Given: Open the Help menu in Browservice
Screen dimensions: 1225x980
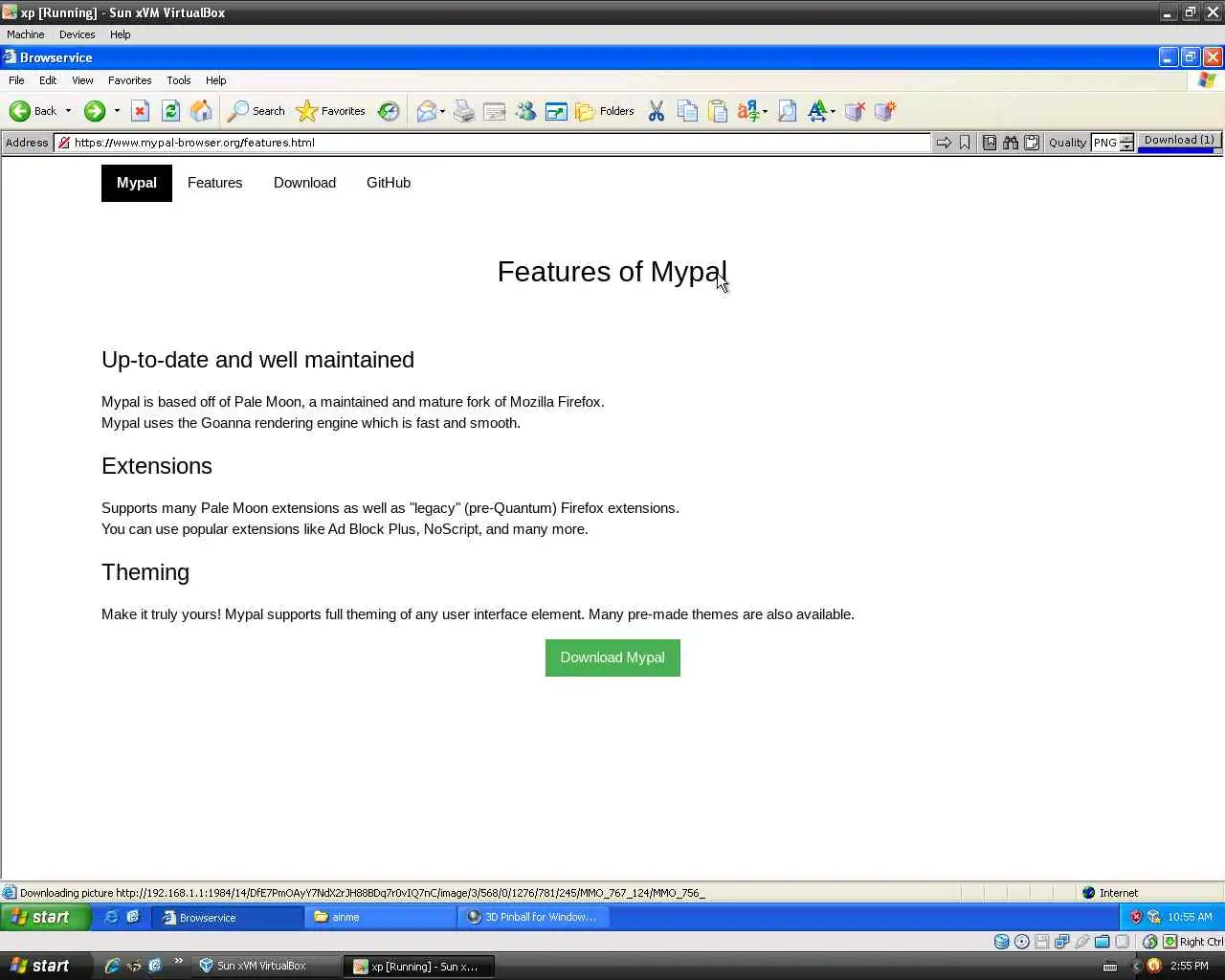Looking at the screenshot, I should (x=215, y=80).
